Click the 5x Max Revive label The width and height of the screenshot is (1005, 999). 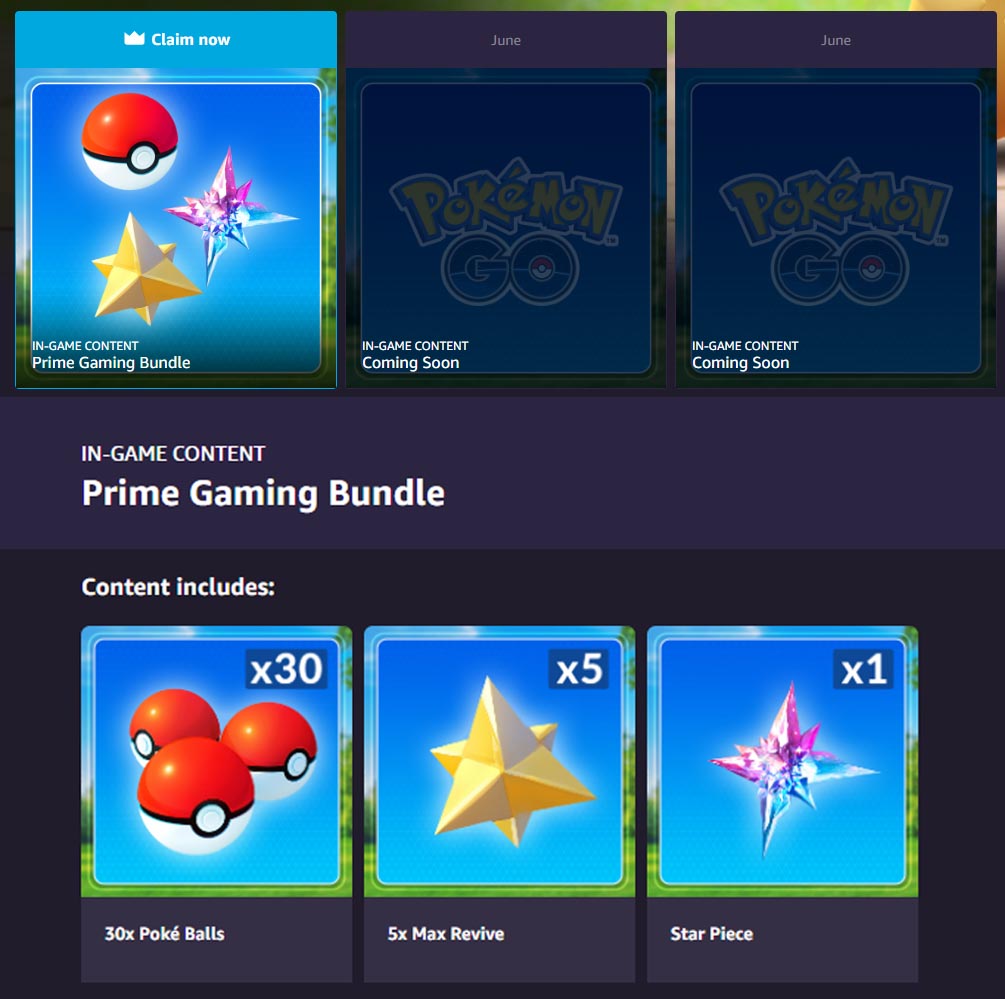point(446,934)
